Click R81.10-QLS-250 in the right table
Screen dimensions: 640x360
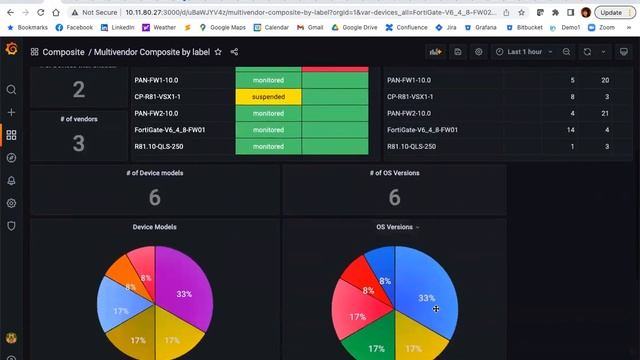click(411, 147)
